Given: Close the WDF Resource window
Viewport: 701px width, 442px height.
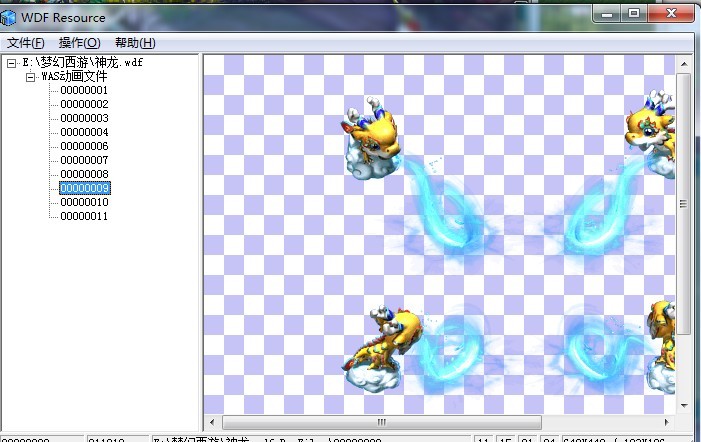Looking at the screenshot, I should (671, 14).
